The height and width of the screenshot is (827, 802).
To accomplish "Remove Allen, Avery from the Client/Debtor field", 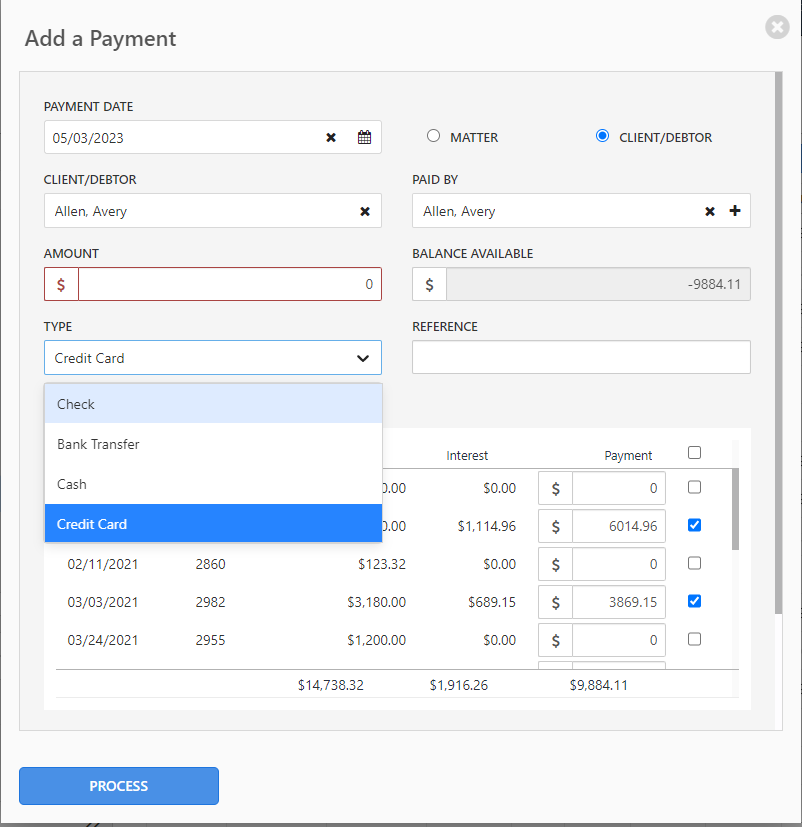I will [364, 211].
